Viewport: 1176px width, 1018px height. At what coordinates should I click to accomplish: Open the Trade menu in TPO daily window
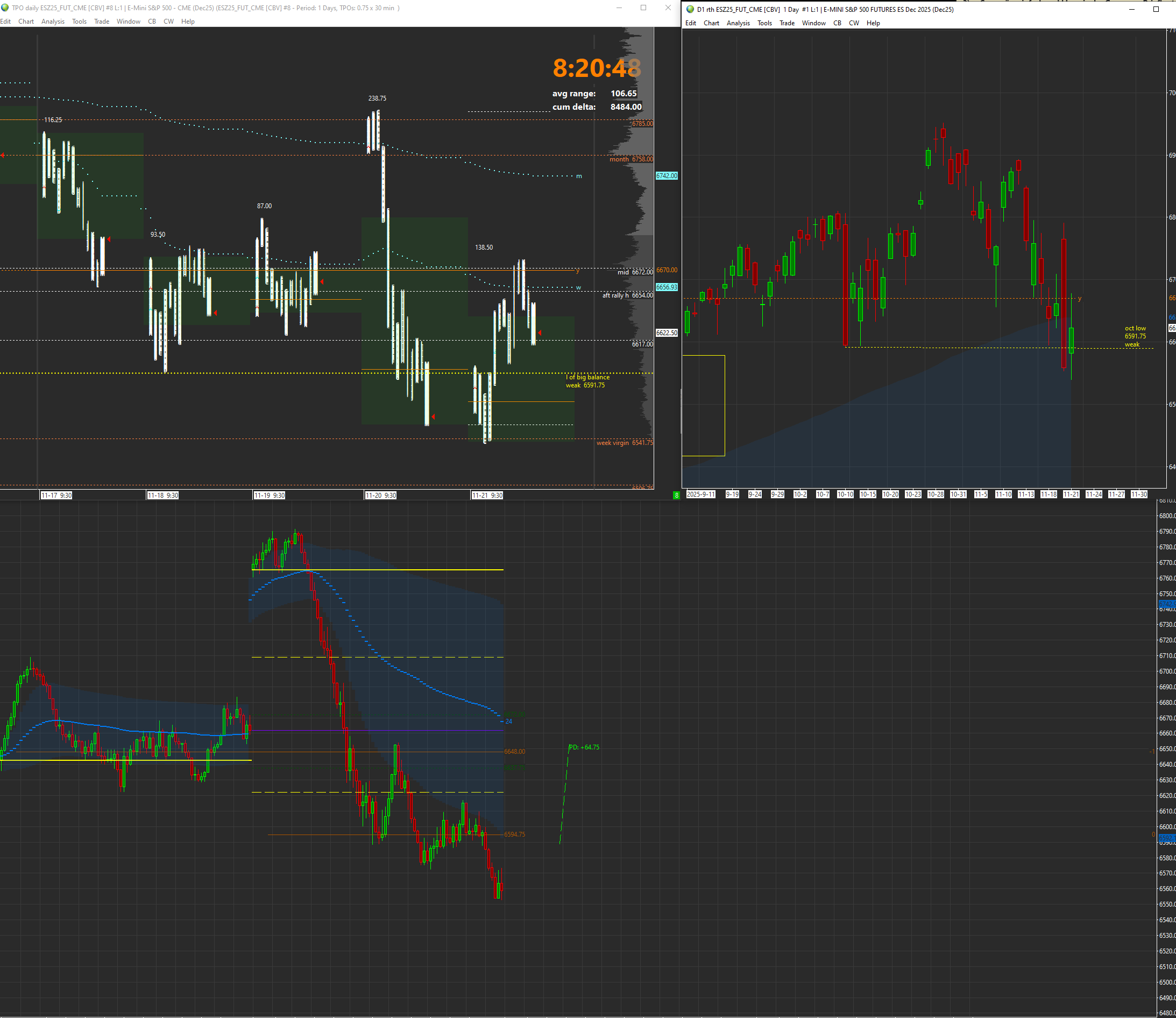[102, 22]
